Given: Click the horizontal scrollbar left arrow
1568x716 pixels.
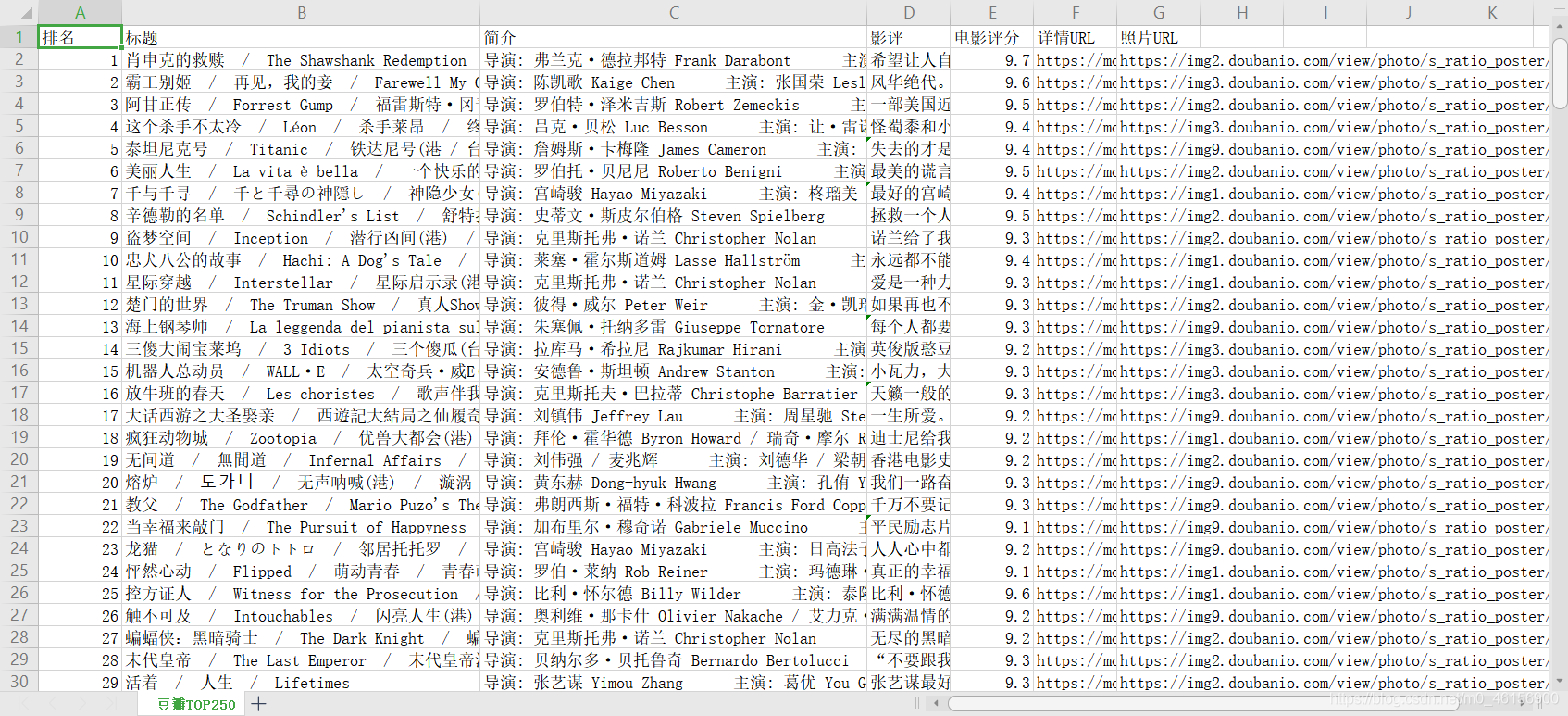Looking at the screenshot, I should click(938, 704).
